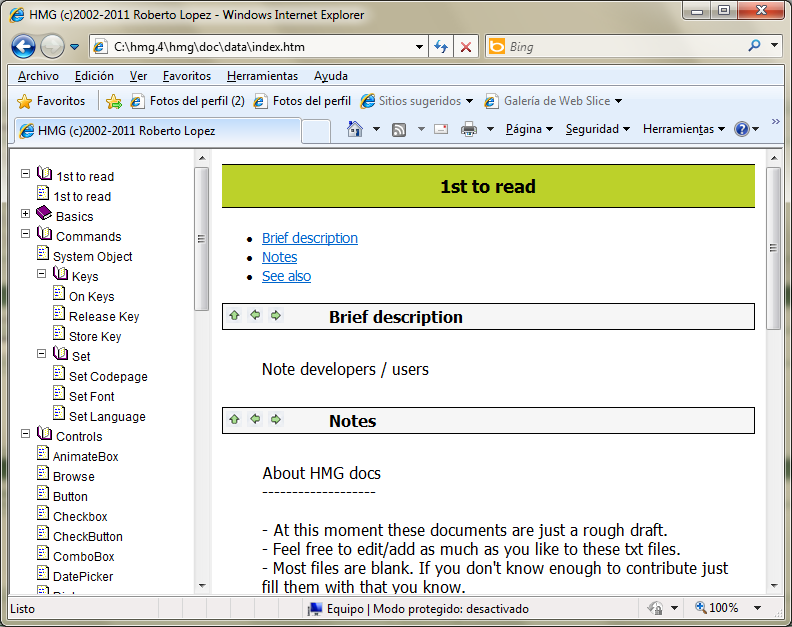
Task: Click the Favoritos star button
Action: 51,101
